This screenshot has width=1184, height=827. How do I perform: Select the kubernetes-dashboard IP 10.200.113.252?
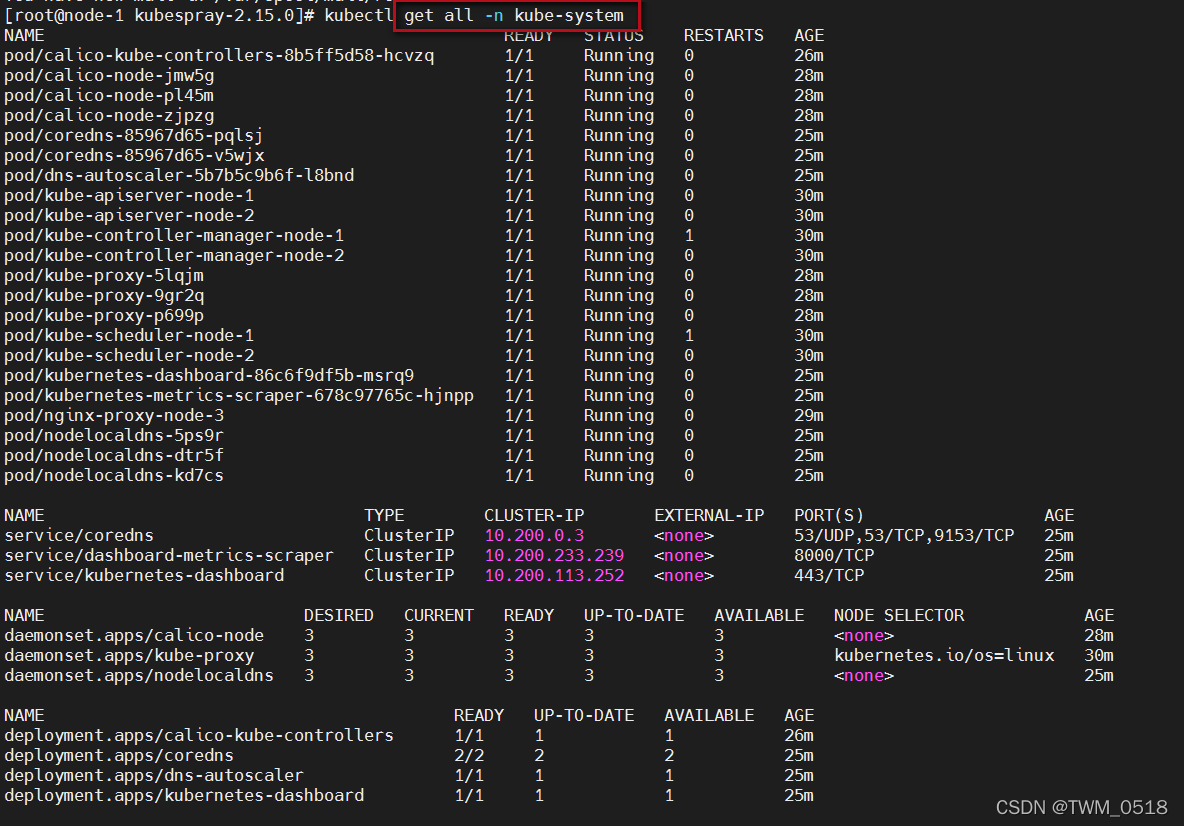click(x=554, y=576)
